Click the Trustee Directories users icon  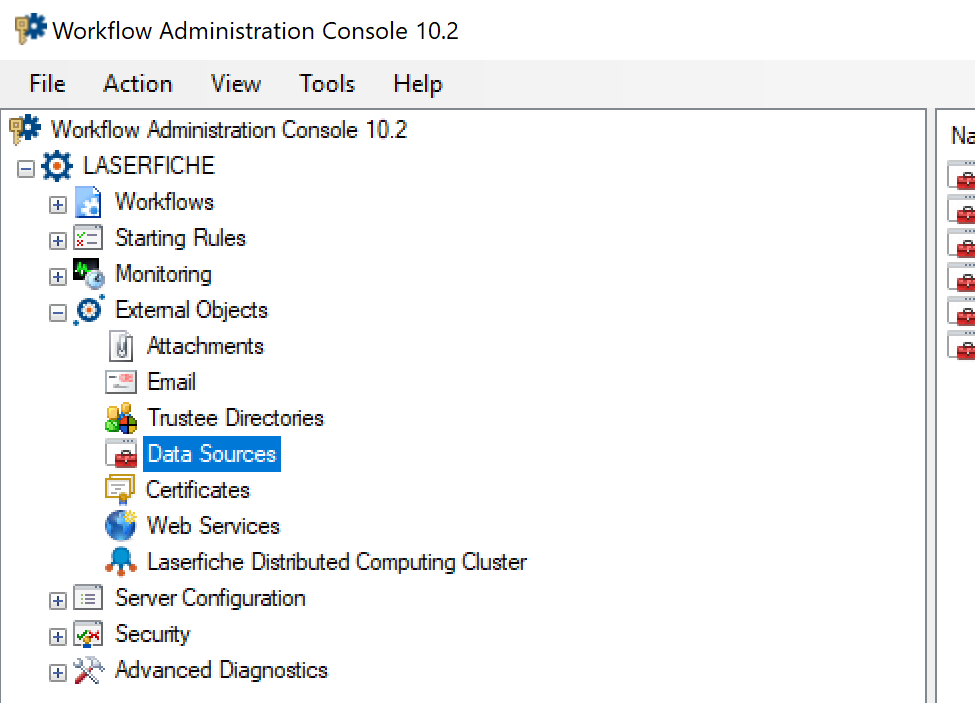tap(121, 418)
